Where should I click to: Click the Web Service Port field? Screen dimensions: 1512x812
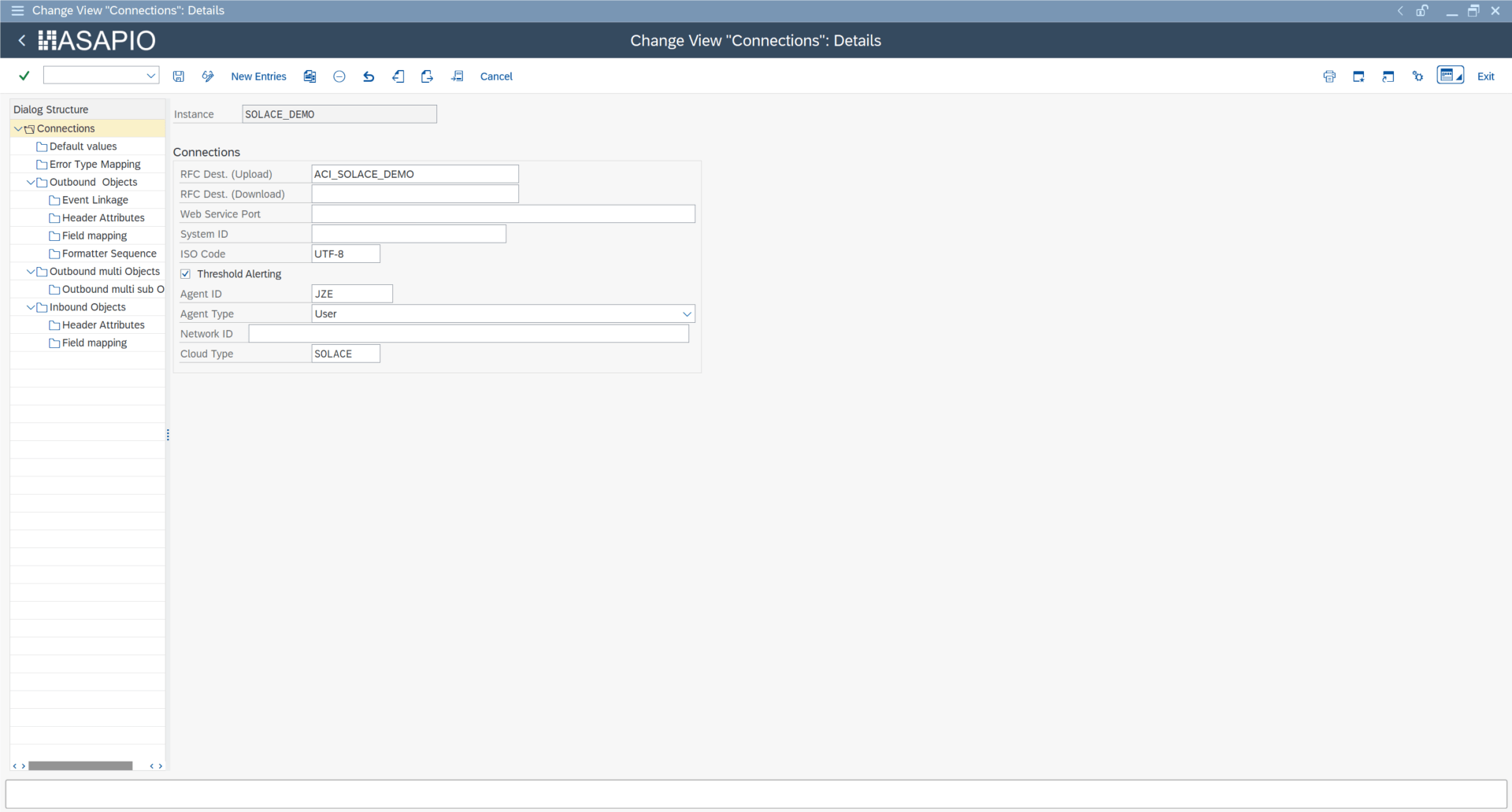coord(503,213)
